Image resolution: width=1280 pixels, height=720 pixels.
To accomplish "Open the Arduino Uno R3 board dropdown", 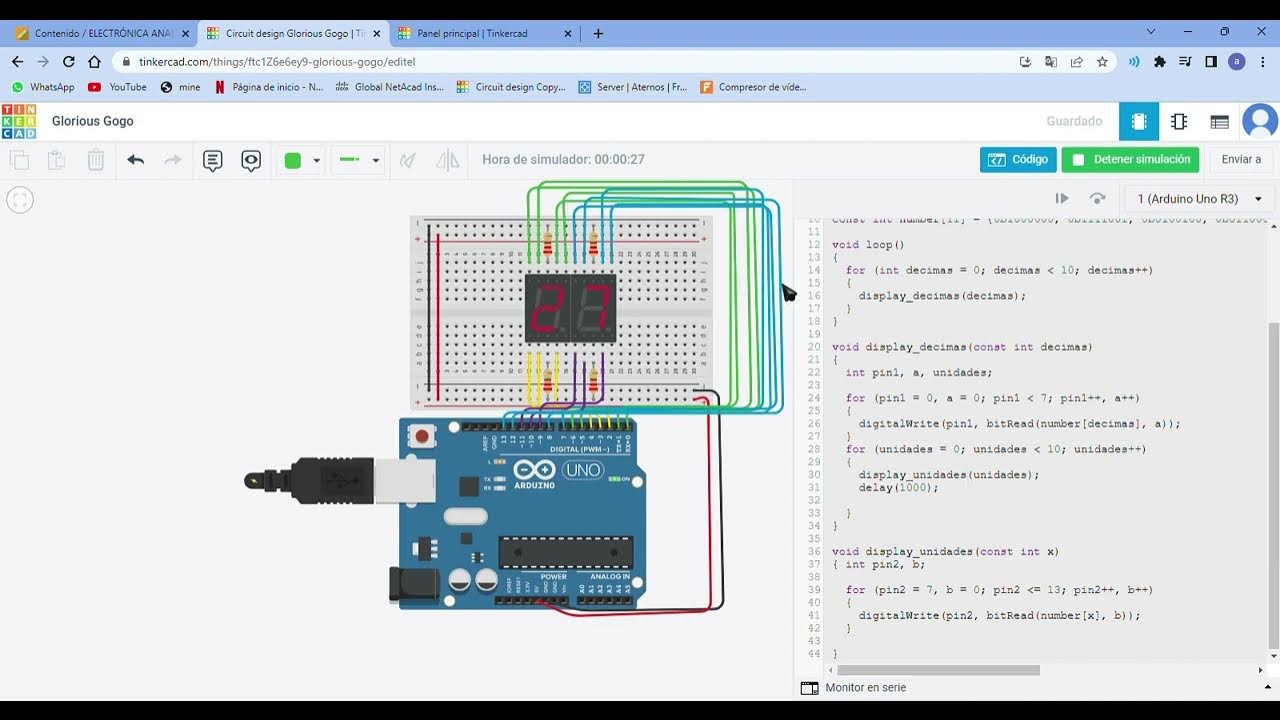I will (1199, 199).
